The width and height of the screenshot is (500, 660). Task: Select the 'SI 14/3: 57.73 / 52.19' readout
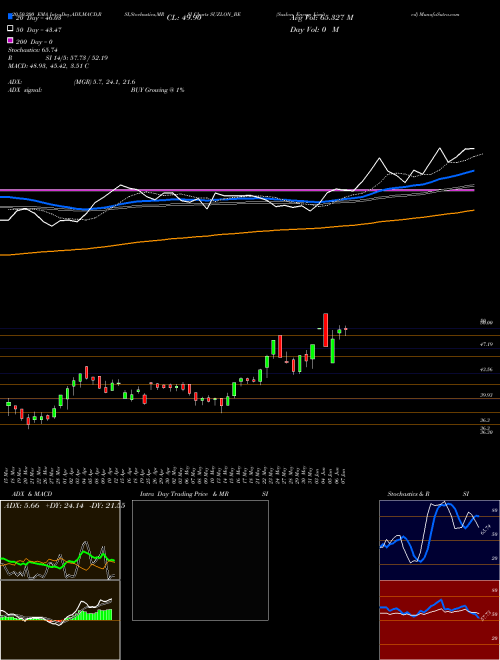(x=77, y=58)
